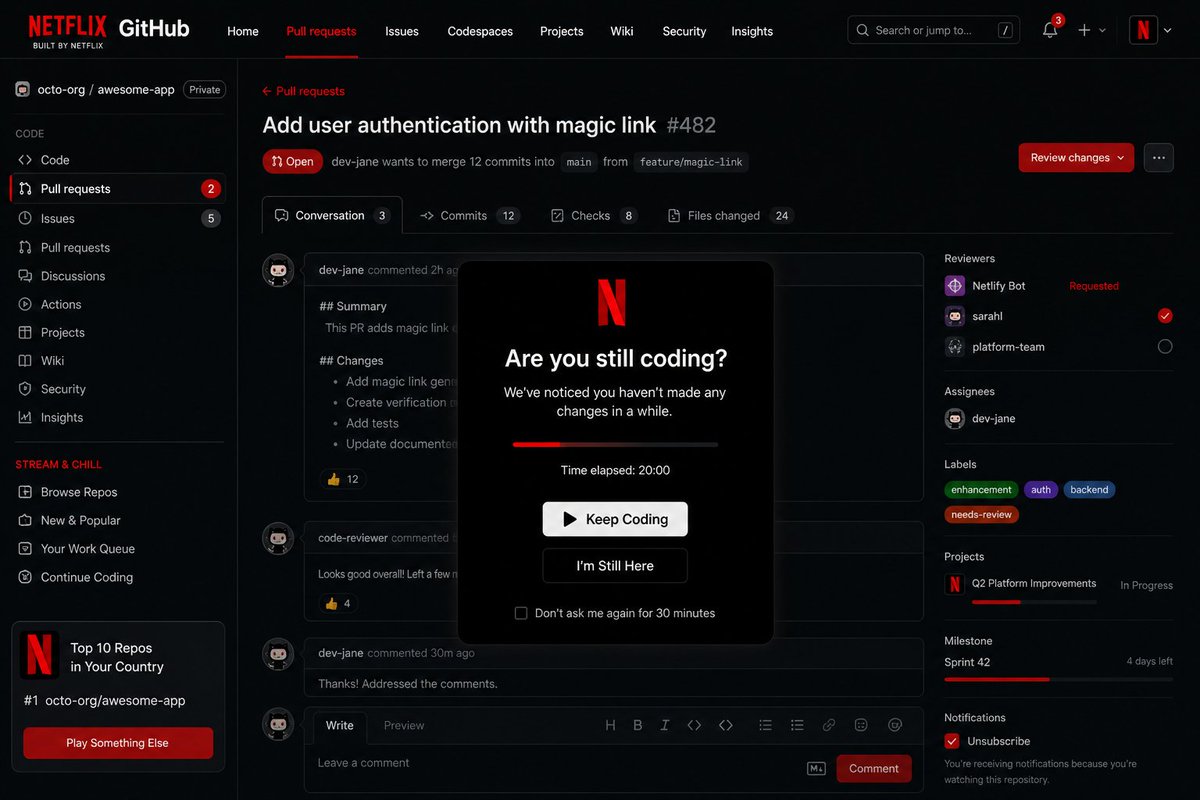The height and width of the screenshot is (800, 1200).
Task: Click the plus create-new icon
Action: [1084, 30]
